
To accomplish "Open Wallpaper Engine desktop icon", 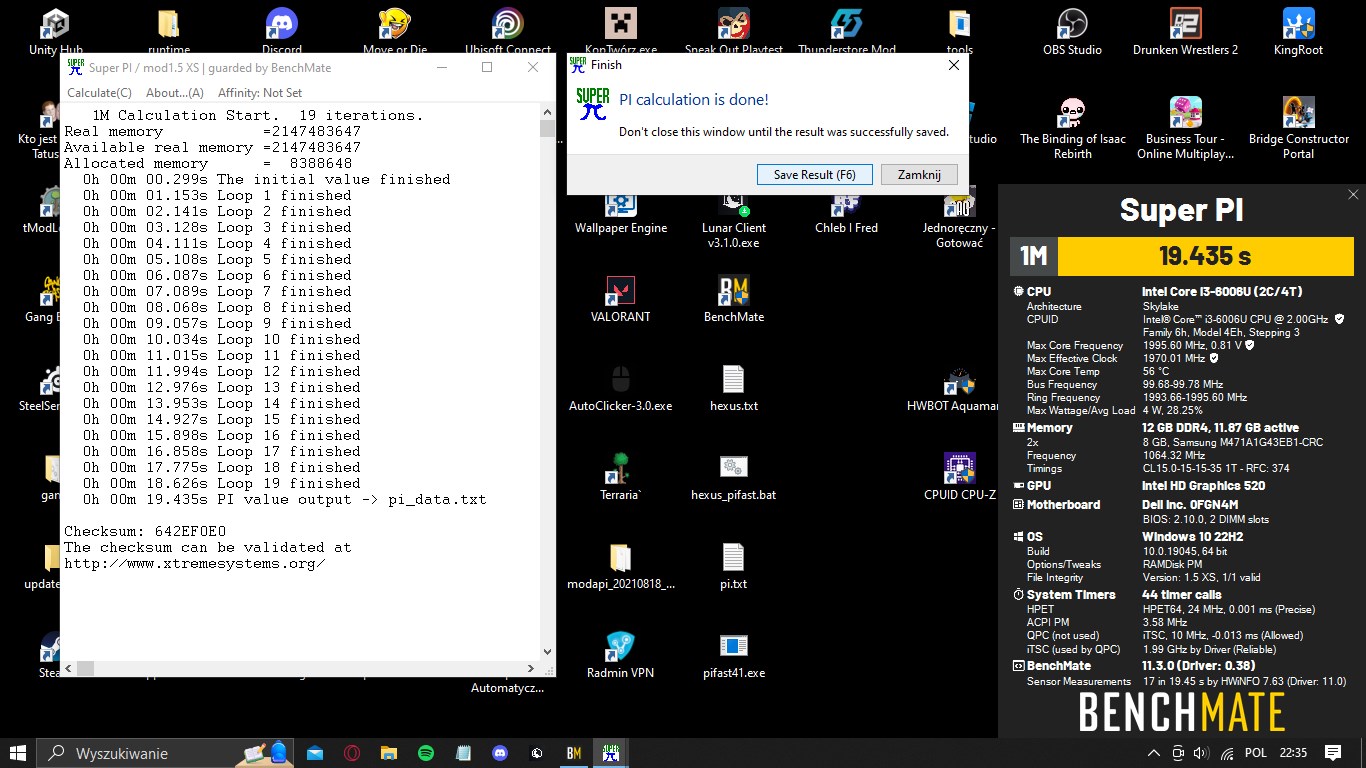I will [x=621, y=212].
